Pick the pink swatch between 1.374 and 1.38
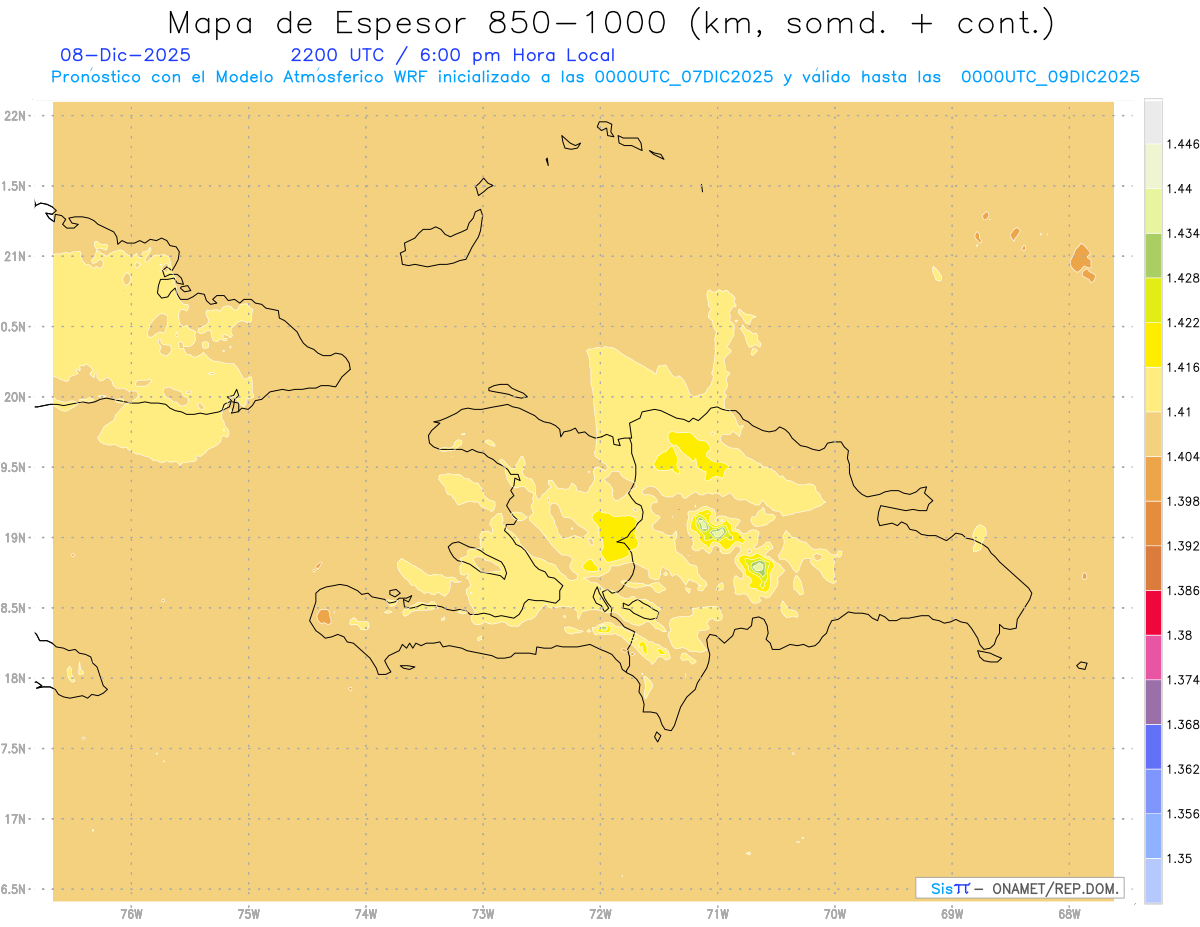The width and height of the screenshot is (1200, 927). pos(1153,657)
